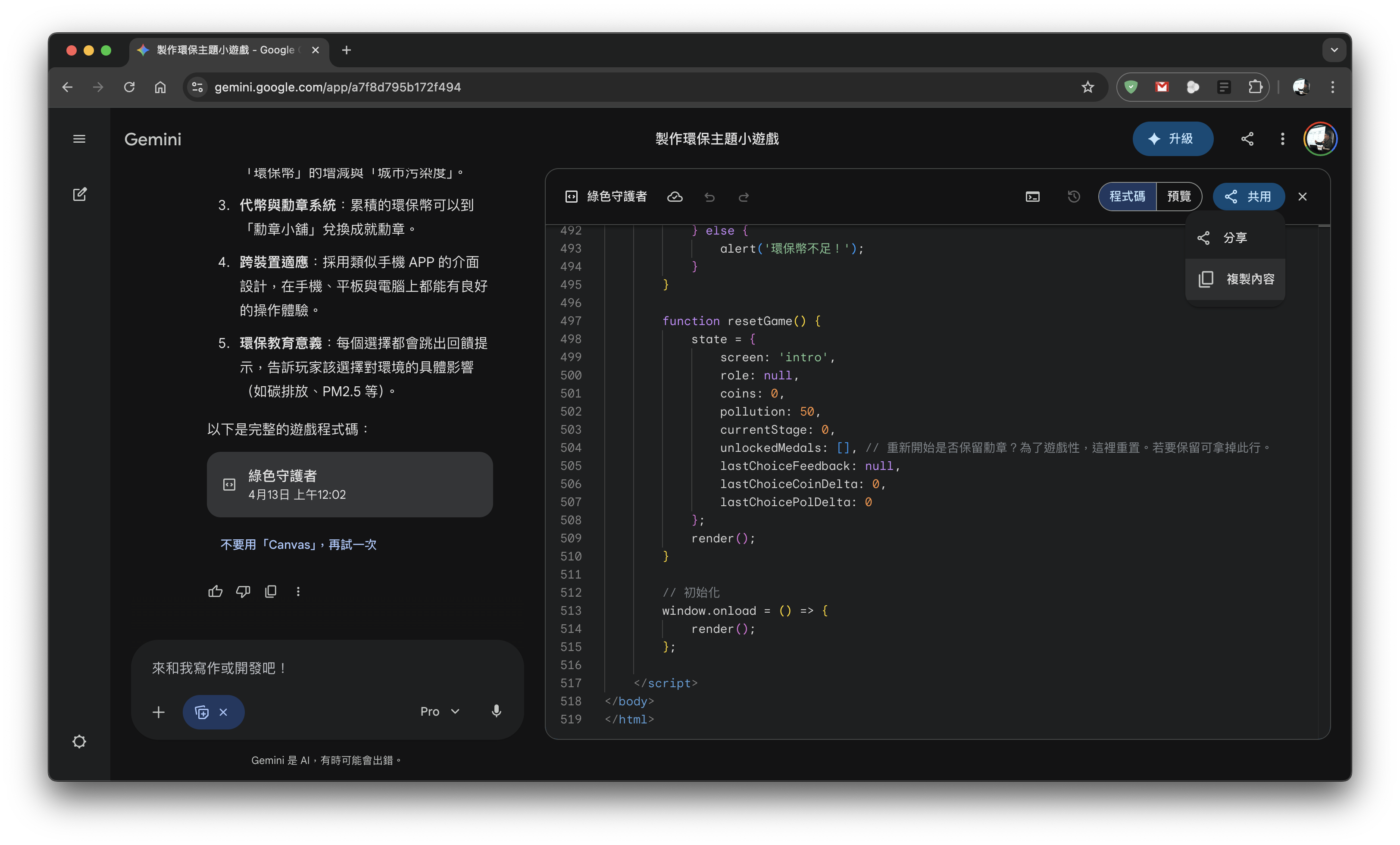
Task: Click the Canvas tool chip in prompt box
Action: tap(202, 711)
